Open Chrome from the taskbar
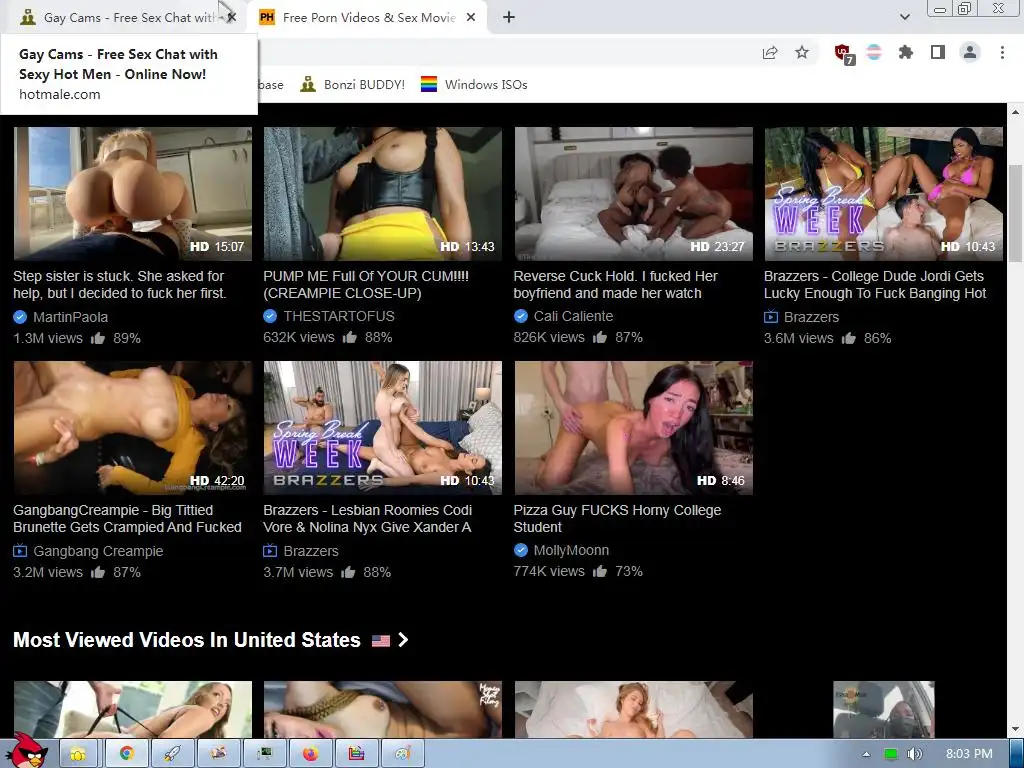The image size is (1024, 768). [x=127, y=754]
